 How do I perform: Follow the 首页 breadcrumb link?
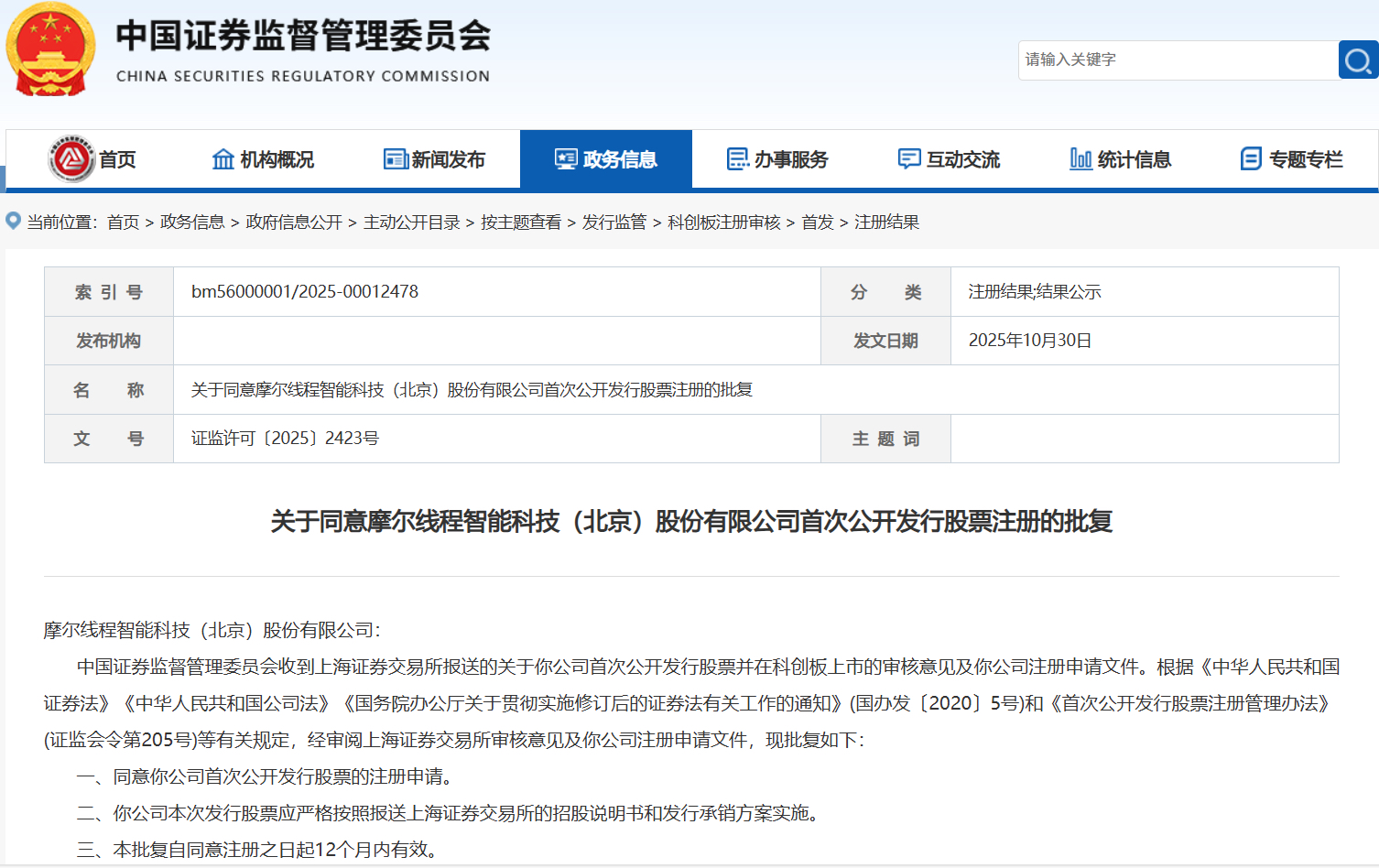[x=124, y=222]
